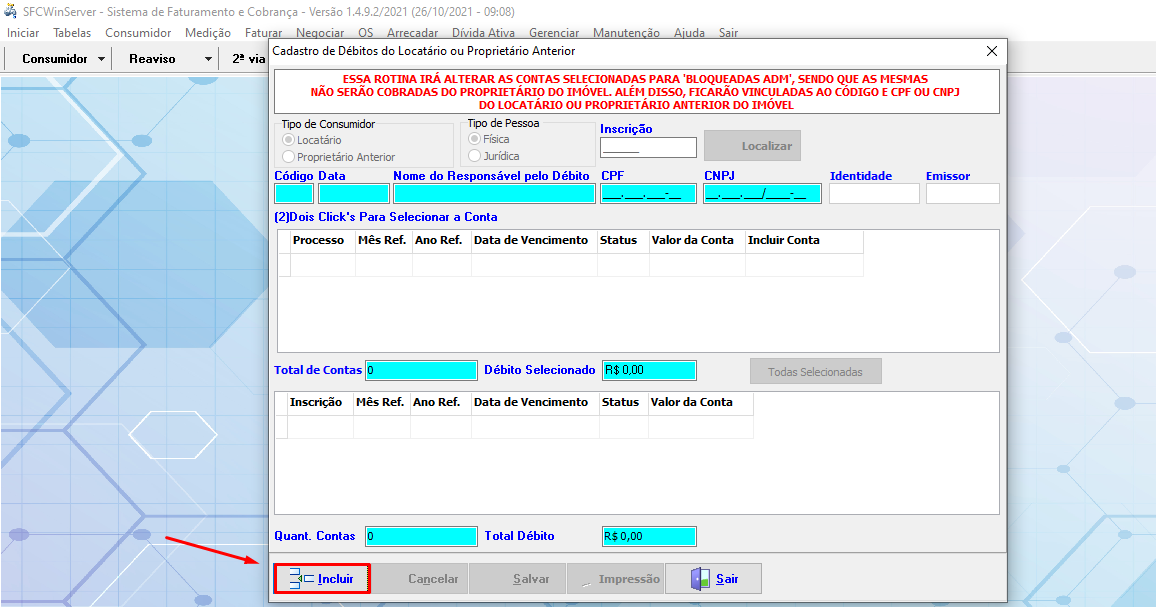Select Proprietário Anterior radio option

pos(289,157)
